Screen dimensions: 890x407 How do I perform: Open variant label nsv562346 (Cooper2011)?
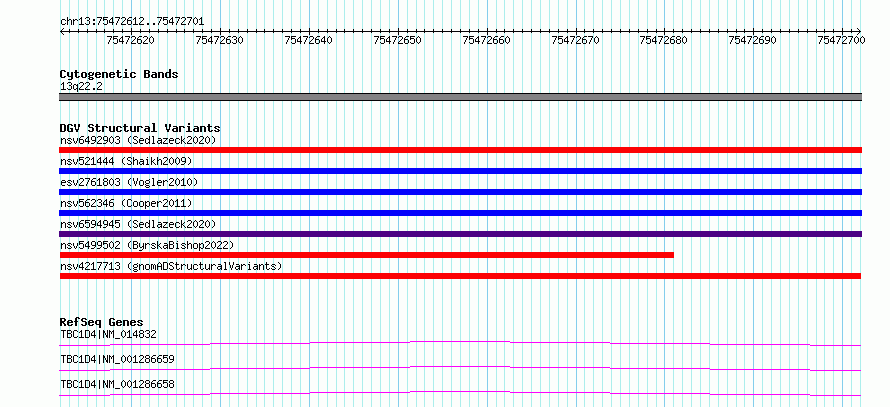(126, 203)
